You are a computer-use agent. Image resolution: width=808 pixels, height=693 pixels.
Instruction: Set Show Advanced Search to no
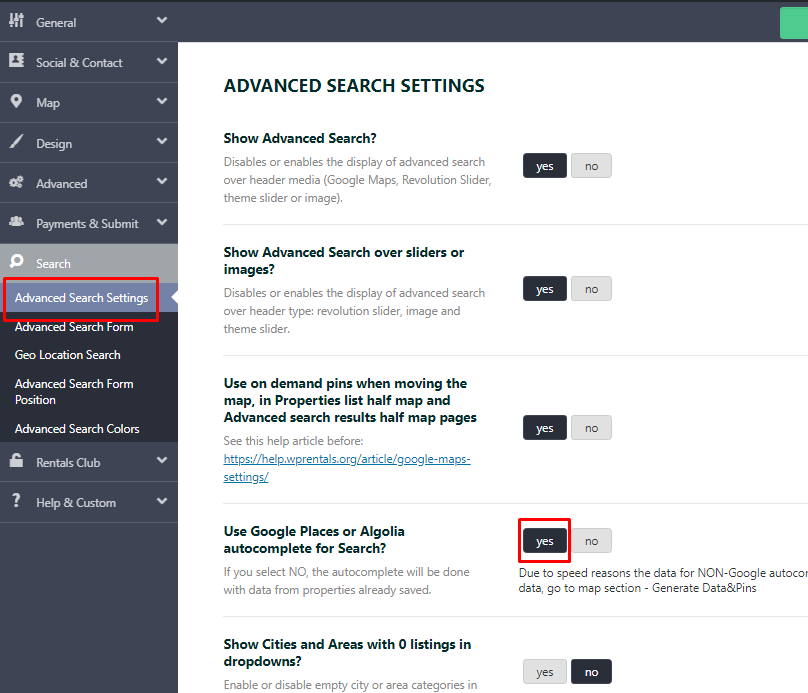click(591, 166)
